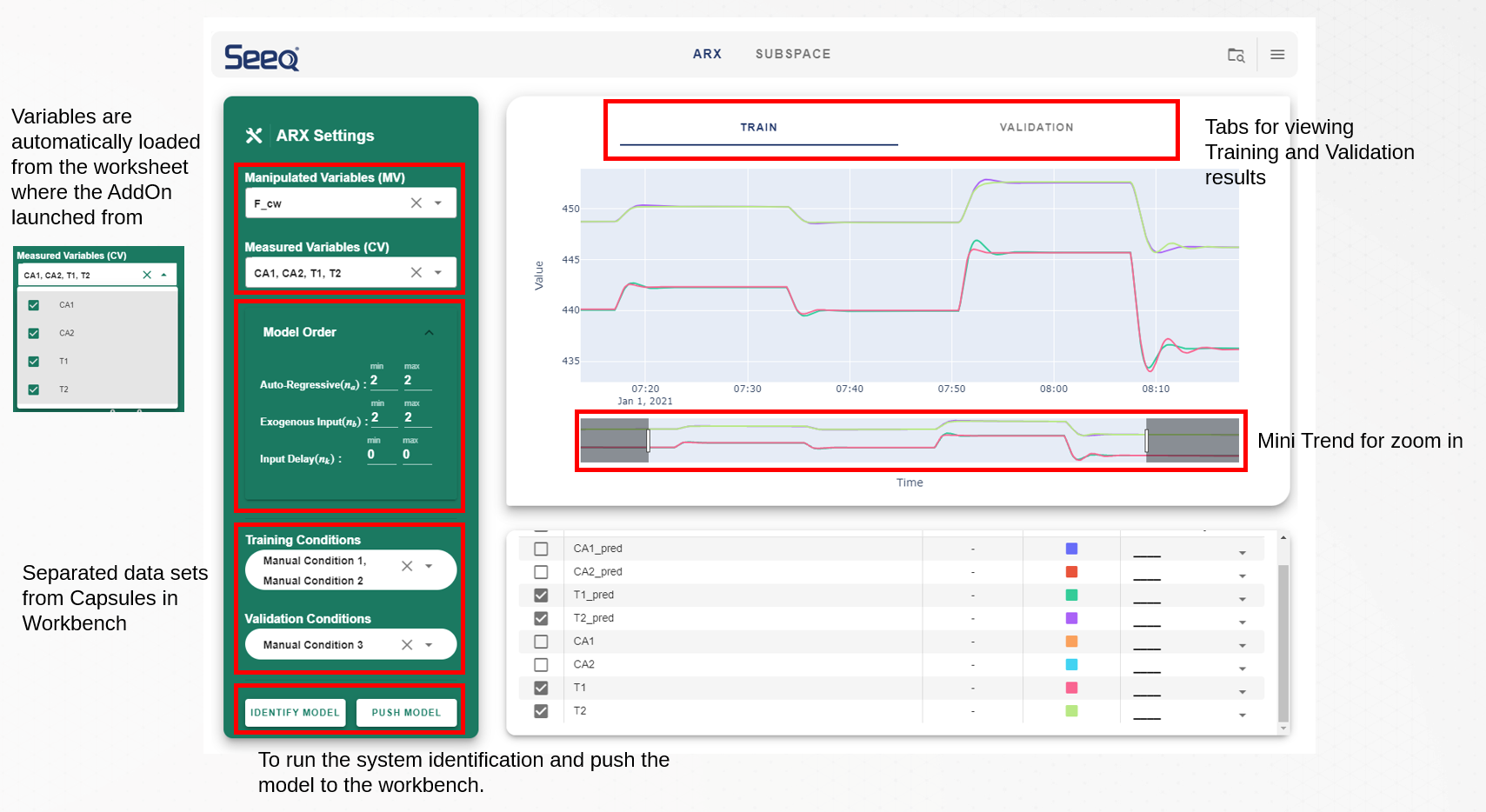Clear the Validation Conditions Manual Condition 3
The height and width of the screenshot is (812, 1486).
click(x=407, y=644)
